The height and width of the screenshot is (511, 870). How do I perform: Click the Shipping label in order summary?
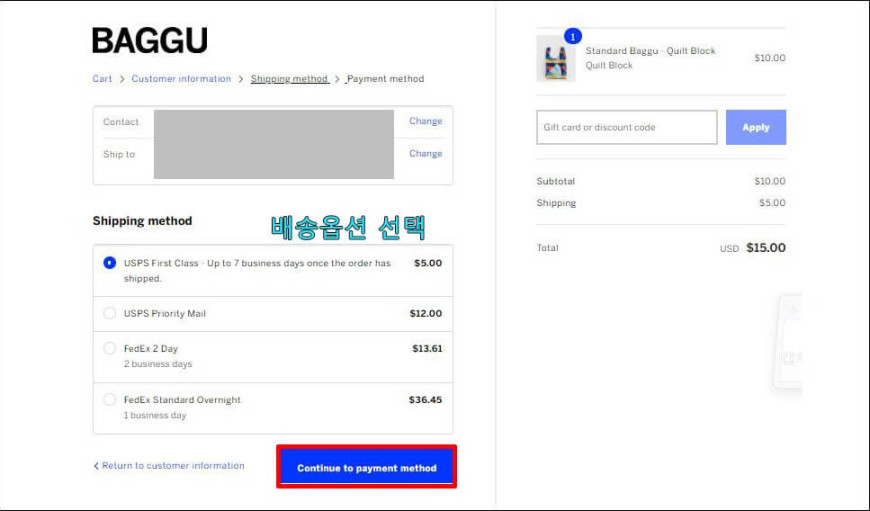[x=556, y=203]
